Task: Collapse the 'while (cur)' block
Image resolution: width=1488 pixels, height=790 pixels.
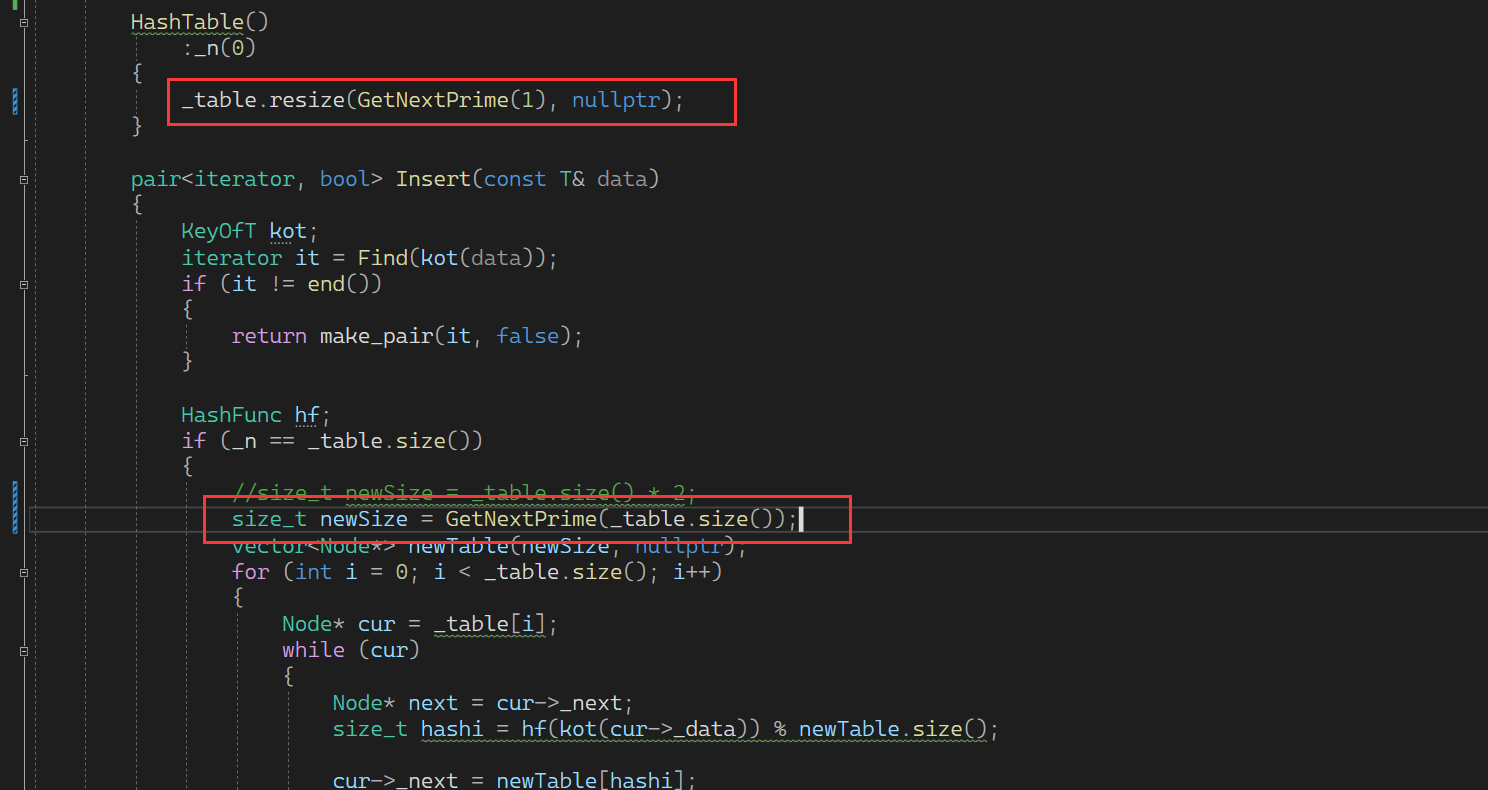Action: point(23,651)
